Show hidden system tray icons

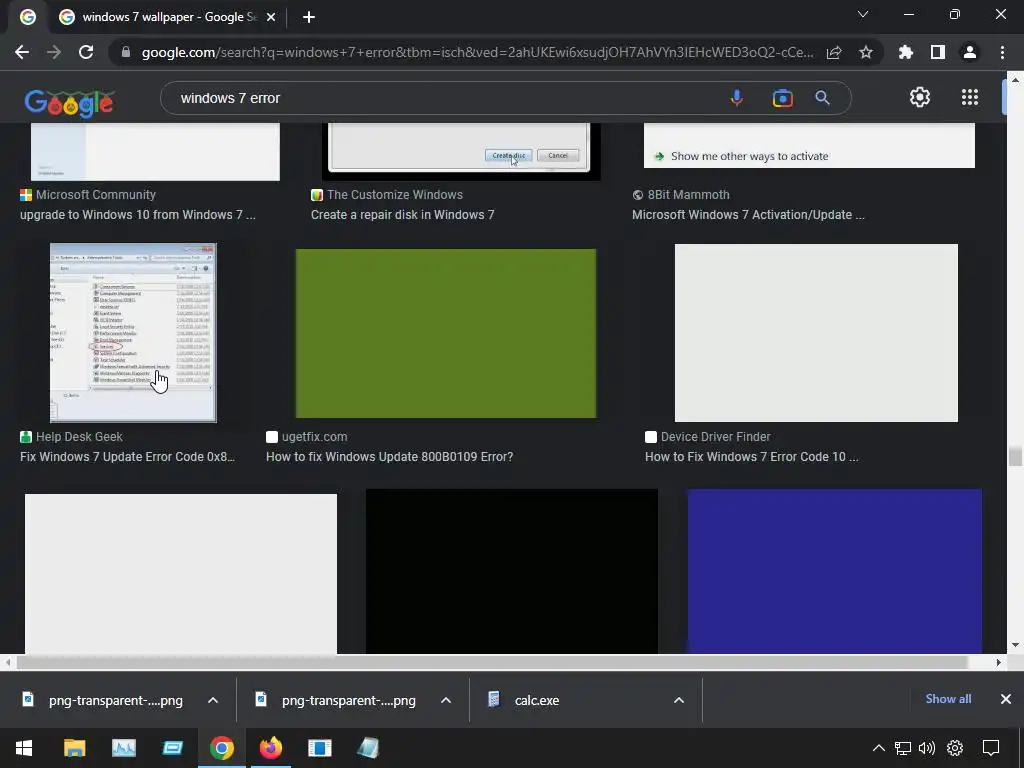(879, 748)
